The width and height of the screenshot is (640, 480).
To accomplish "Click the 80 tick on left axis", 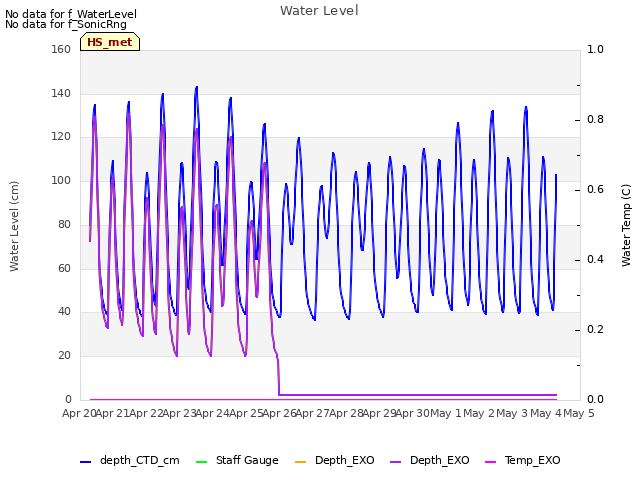I will coord(64,224).
